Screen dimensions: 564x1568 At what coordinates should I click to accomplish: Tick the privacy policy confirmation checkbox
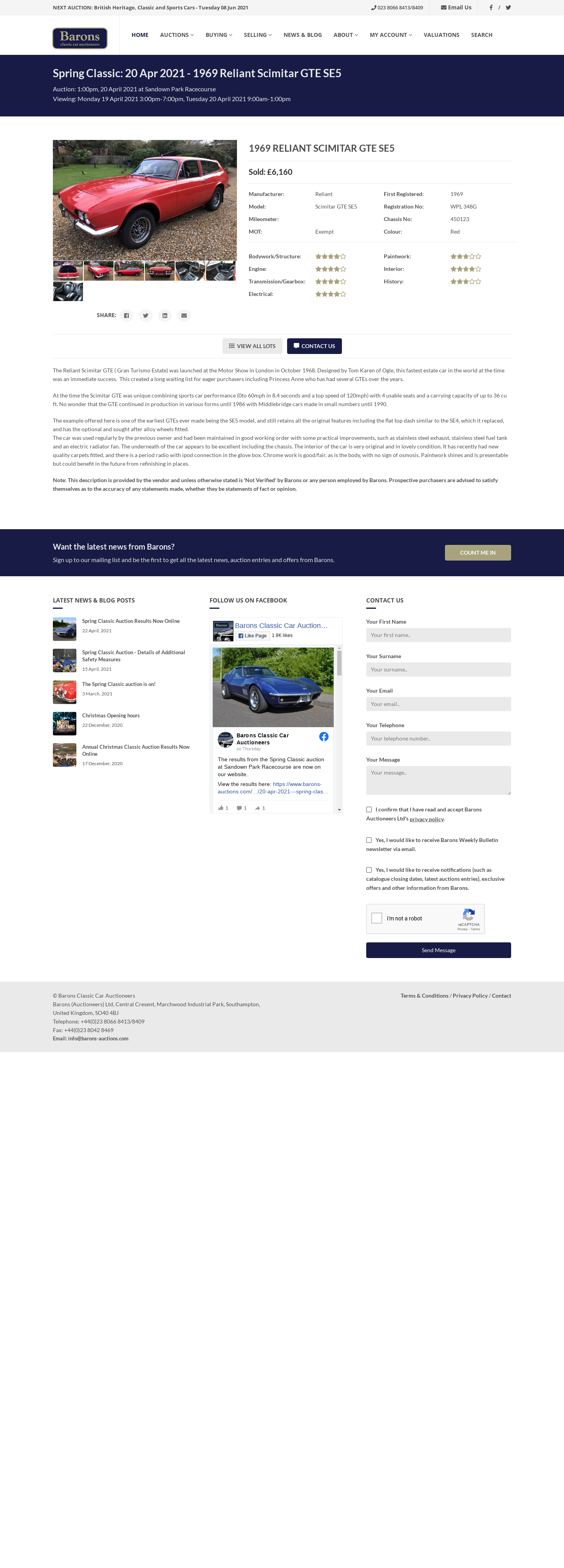[x=369, y=809]
